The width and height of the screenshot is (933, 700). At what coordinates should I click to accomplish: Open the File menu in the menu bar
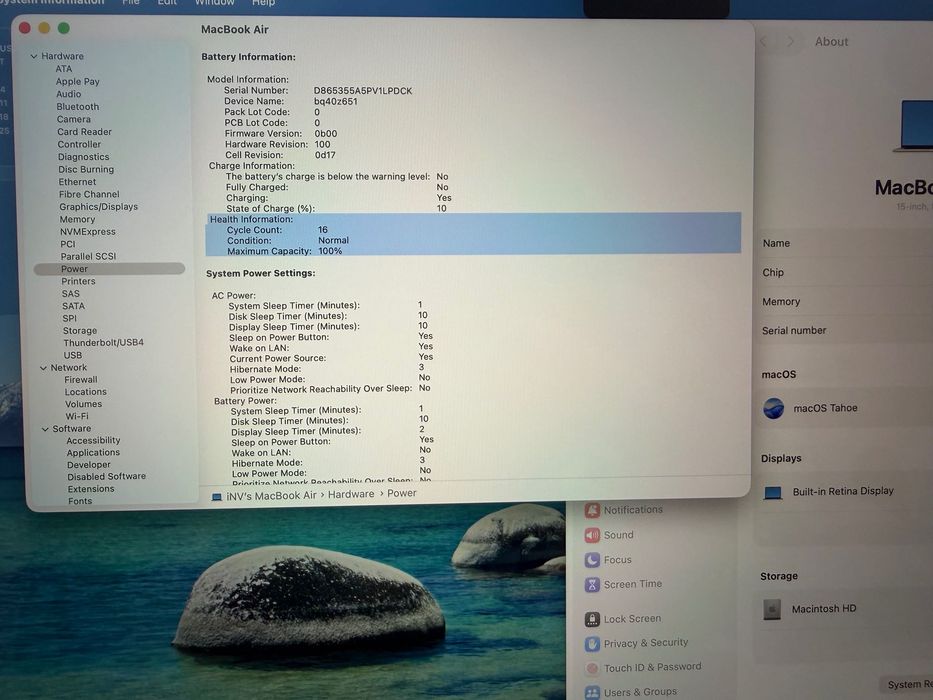[x=131, y=3]
